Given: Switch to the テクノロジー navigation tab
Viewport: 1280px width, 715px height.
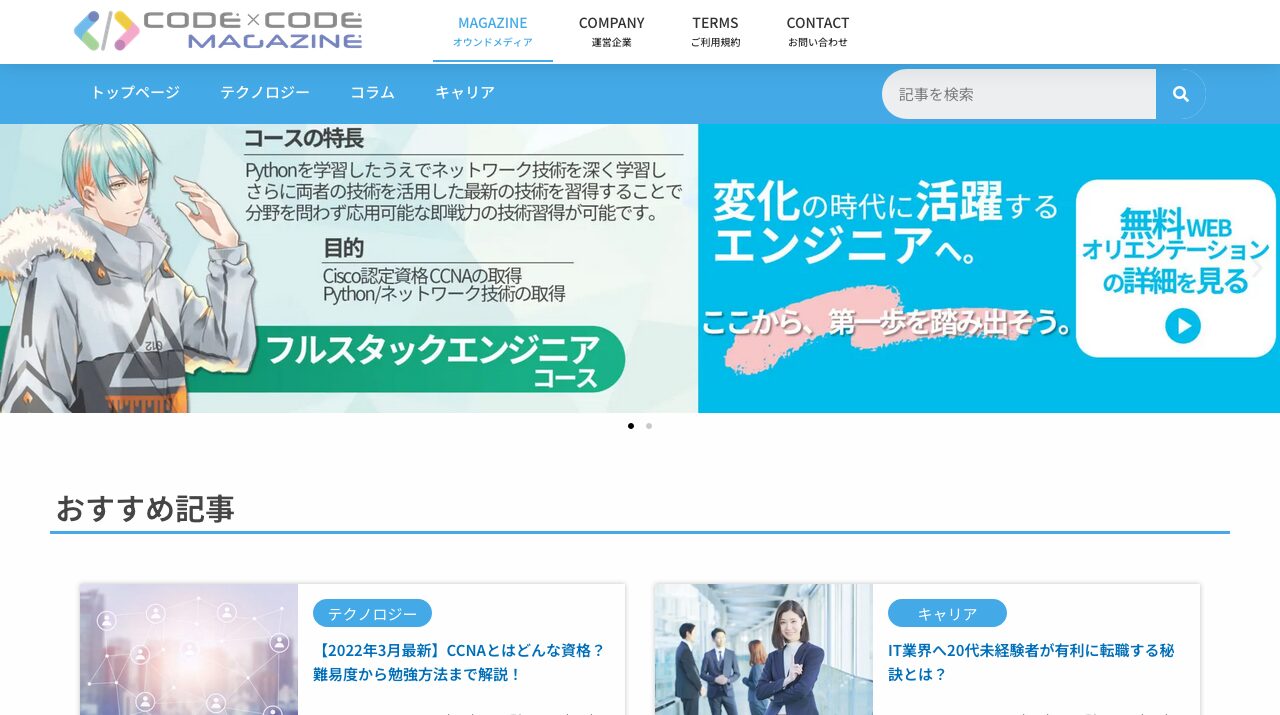Looking at the screenshot, I should pos(265,92).
